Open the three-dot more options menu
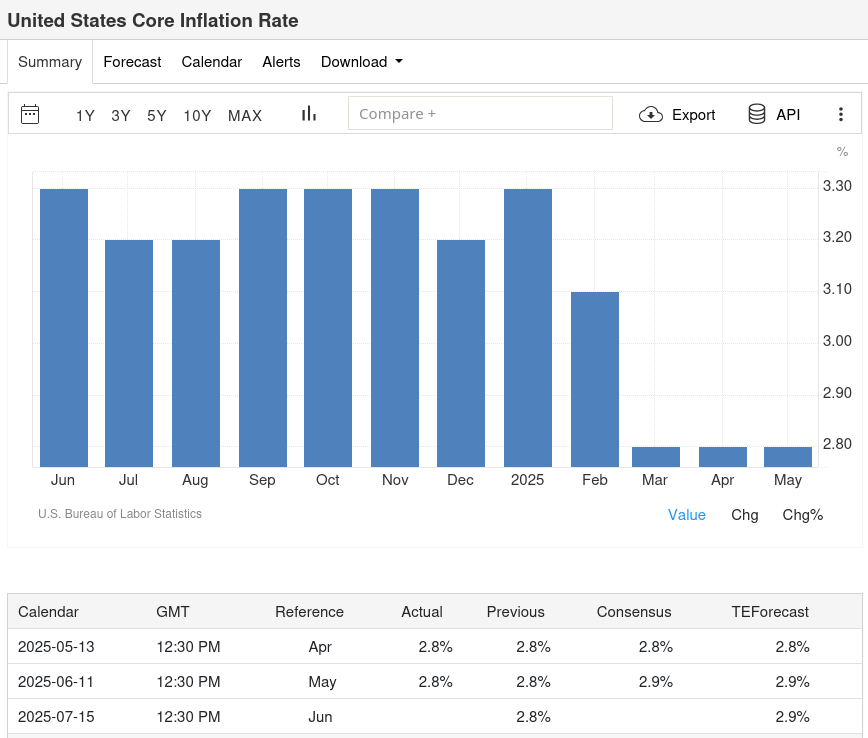The image size is (868, 738). pos(841,114)
